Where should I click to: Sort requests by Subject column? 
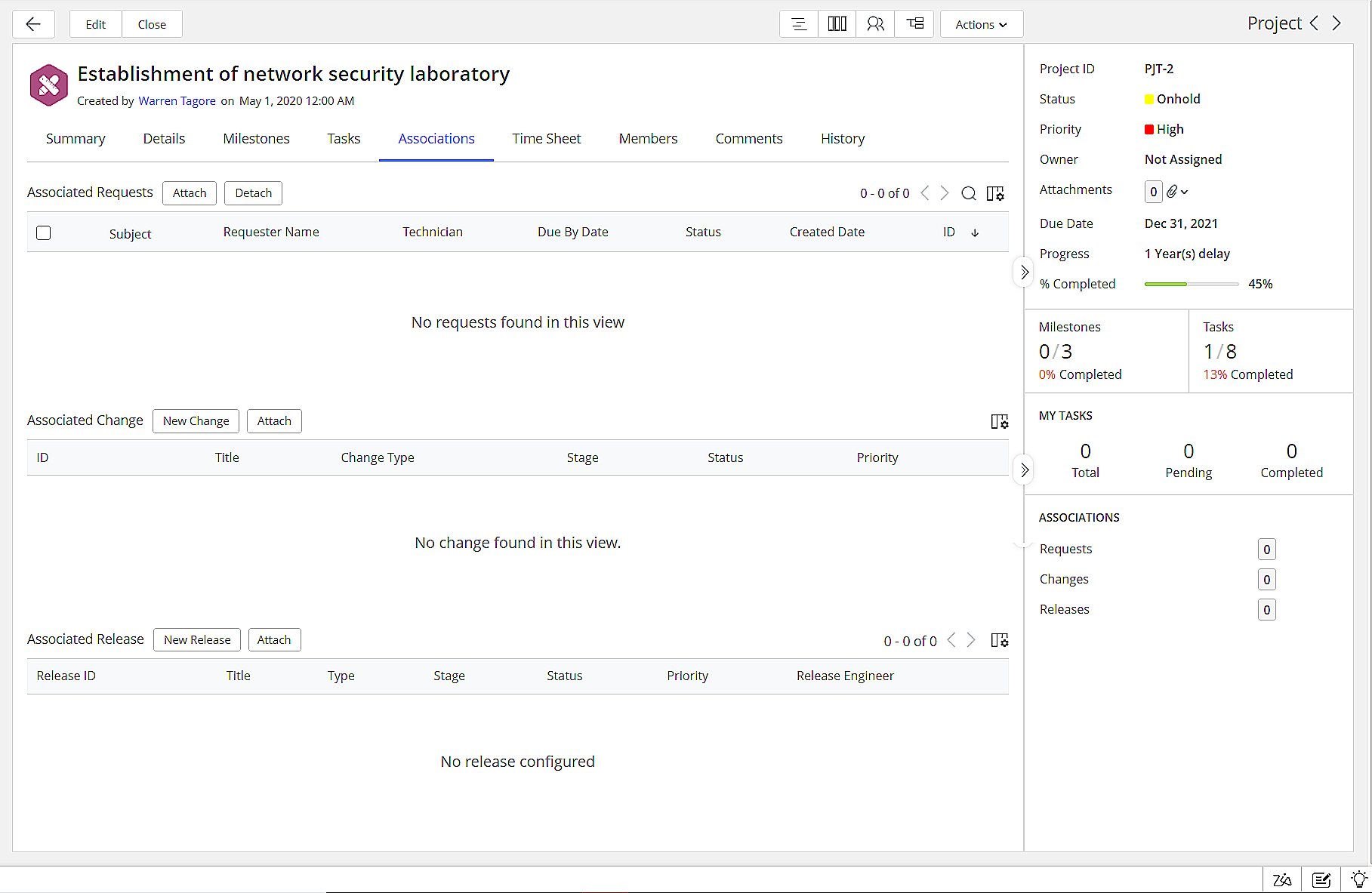point(130,234)
